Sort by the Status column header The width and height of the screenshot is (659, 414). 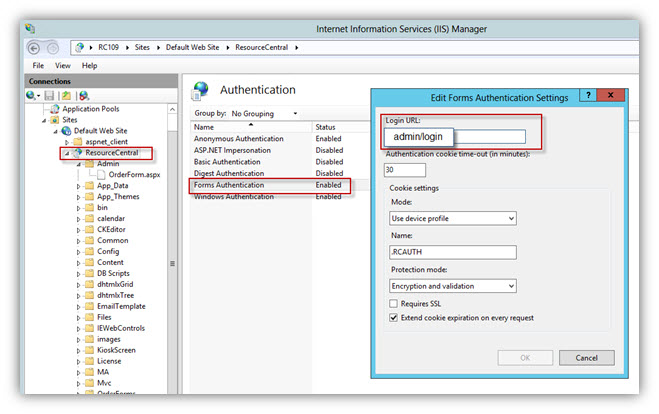point(340,127)
